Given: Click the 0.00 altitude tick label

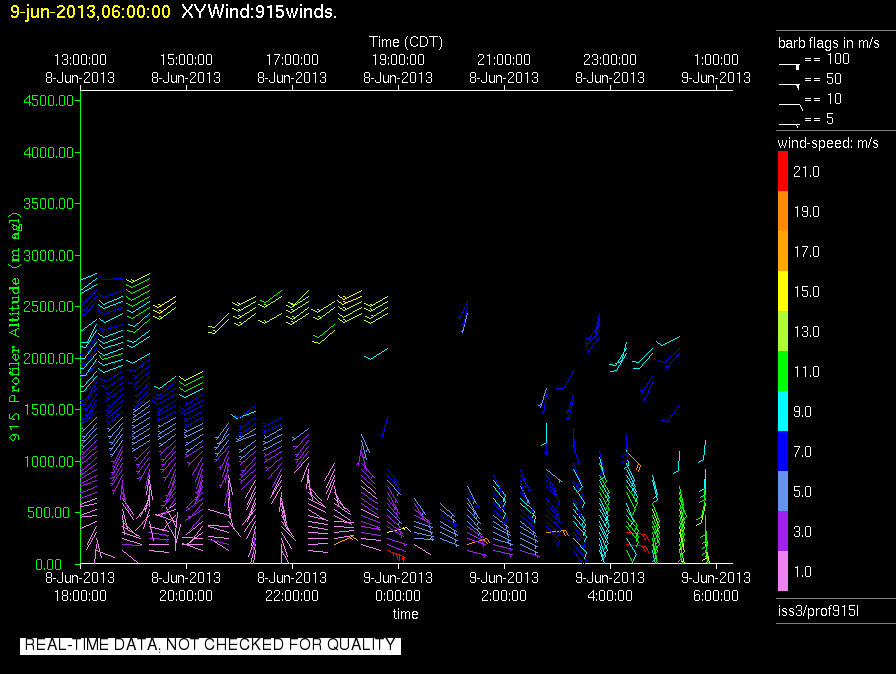Looking at the screenshot, I should pos(49,564).
